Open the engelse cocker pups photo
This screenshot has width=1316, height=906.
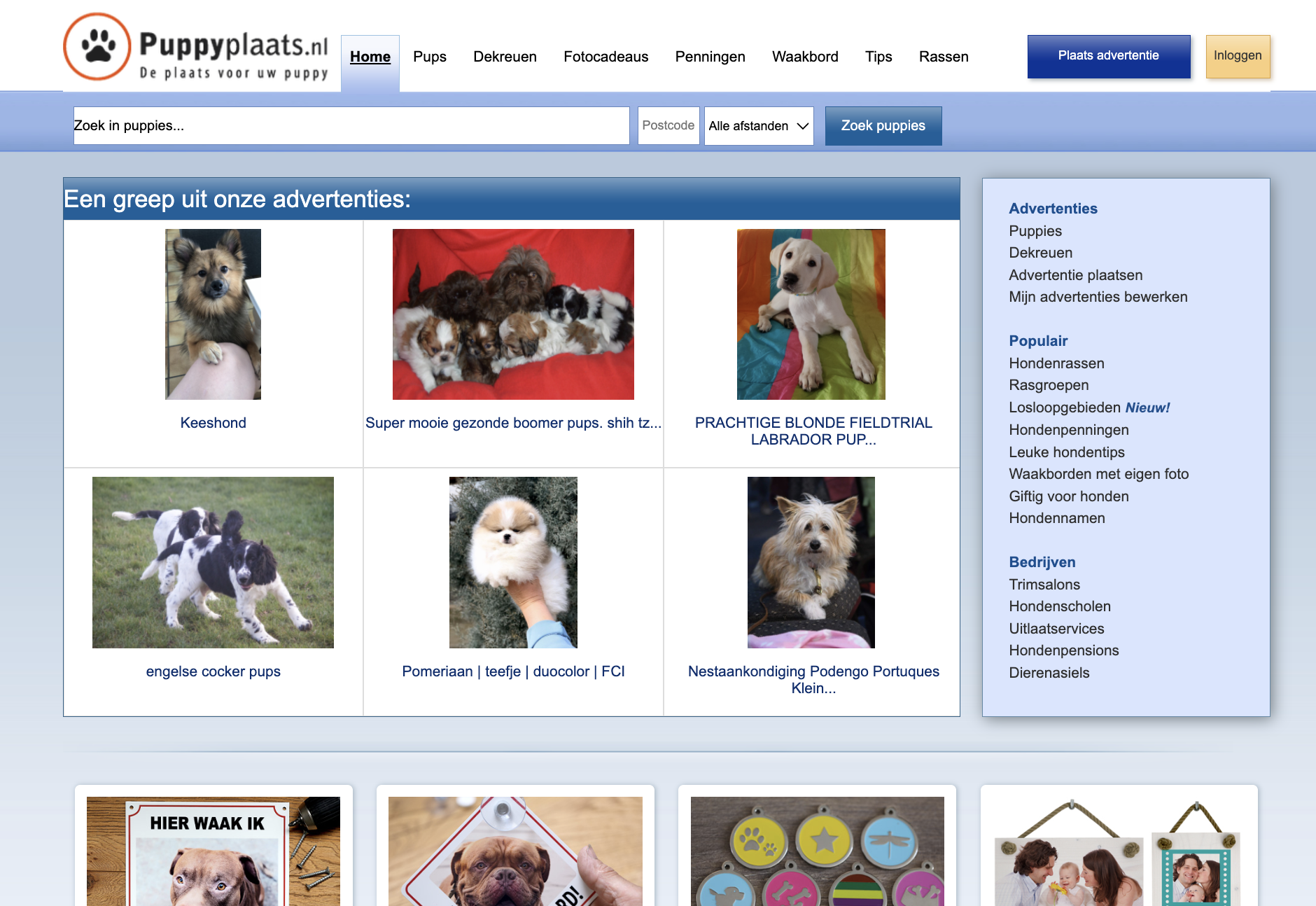tap(213, 562)
